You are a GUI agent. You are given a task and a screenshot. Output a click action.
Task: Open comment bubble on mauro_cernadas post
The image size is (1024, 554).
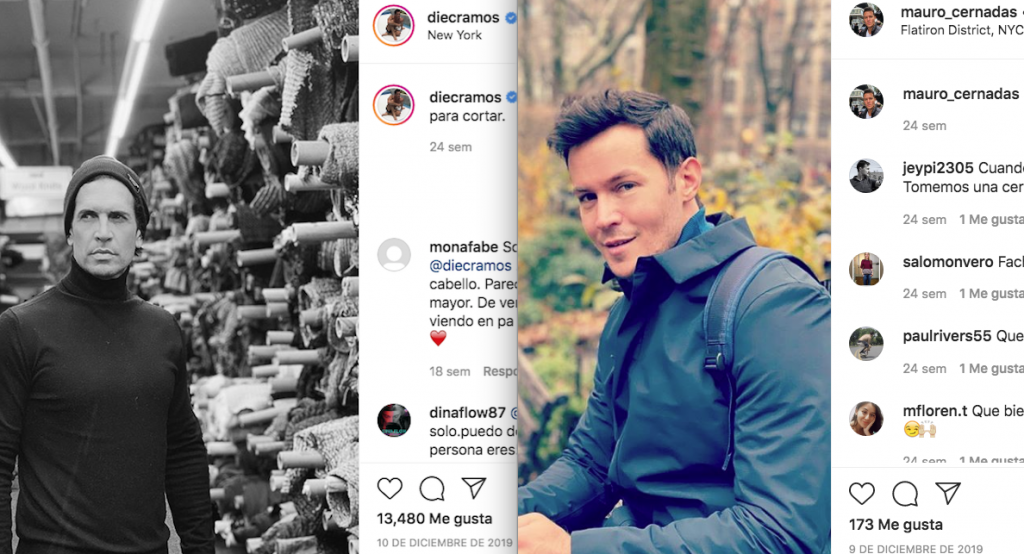[904, 494]
